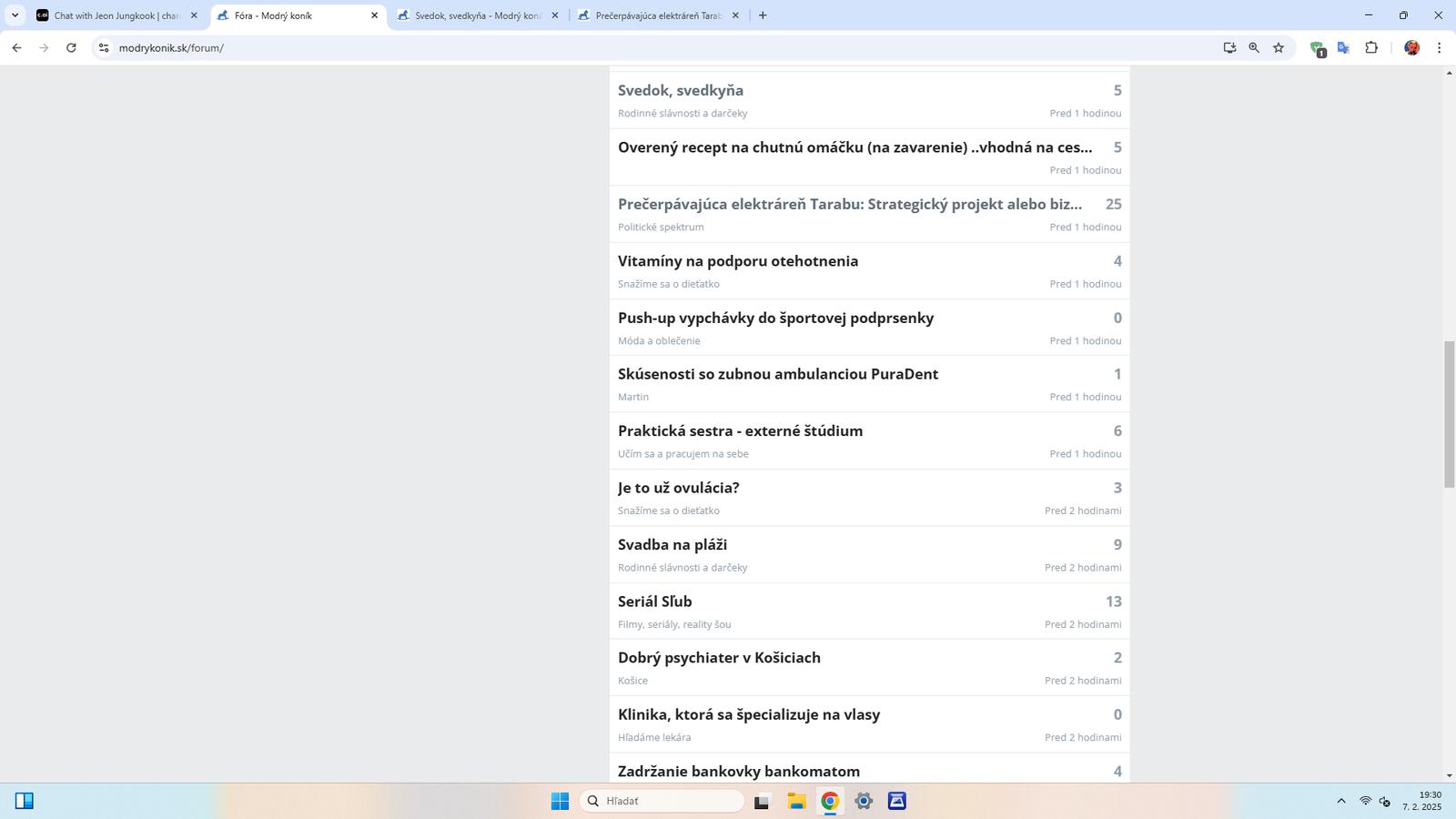Bookmark this page with the star icon

1279,48
